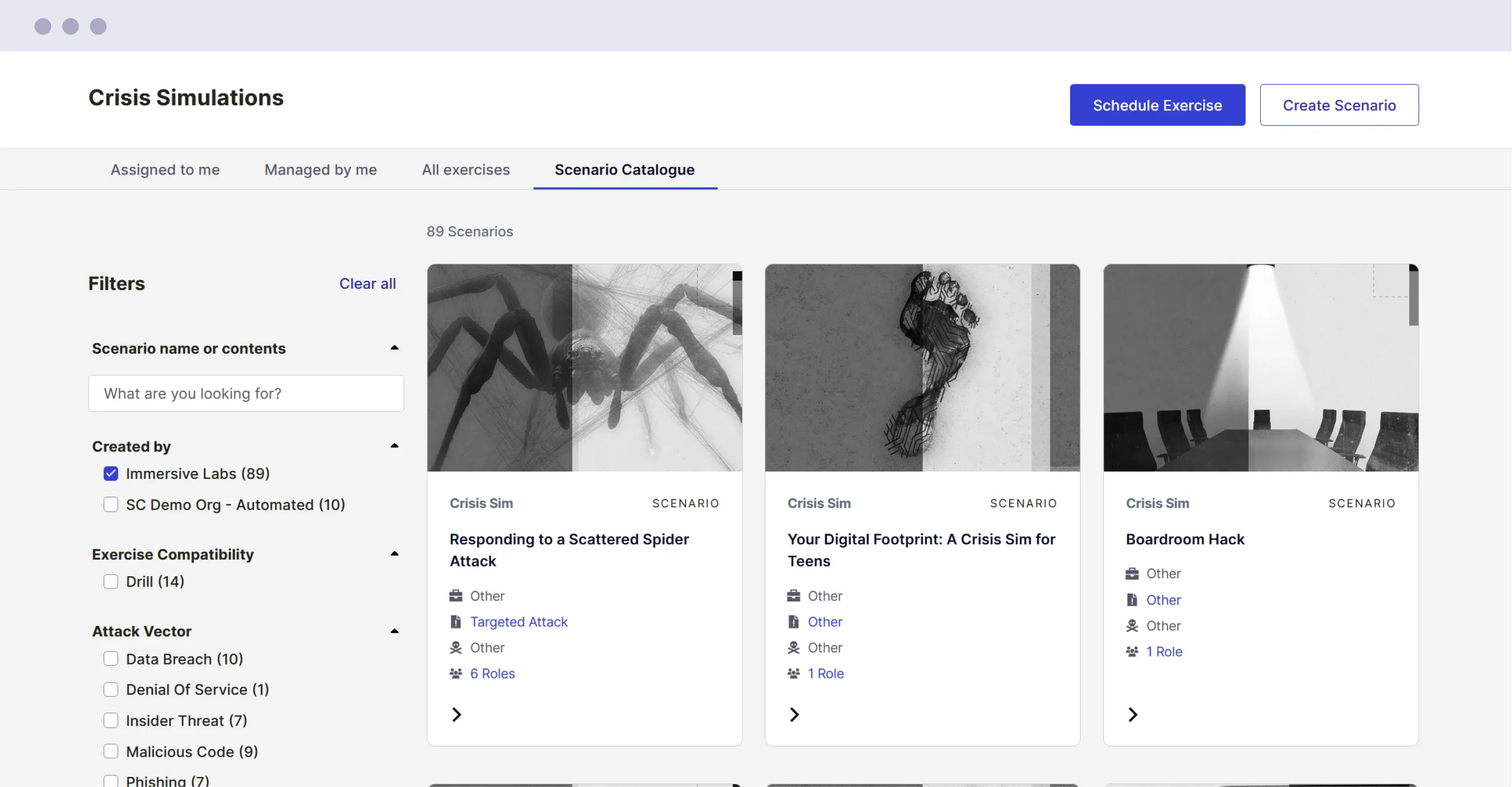Click the Schedule Exercise button
1512x787 pixels.
coord(1157,105)
